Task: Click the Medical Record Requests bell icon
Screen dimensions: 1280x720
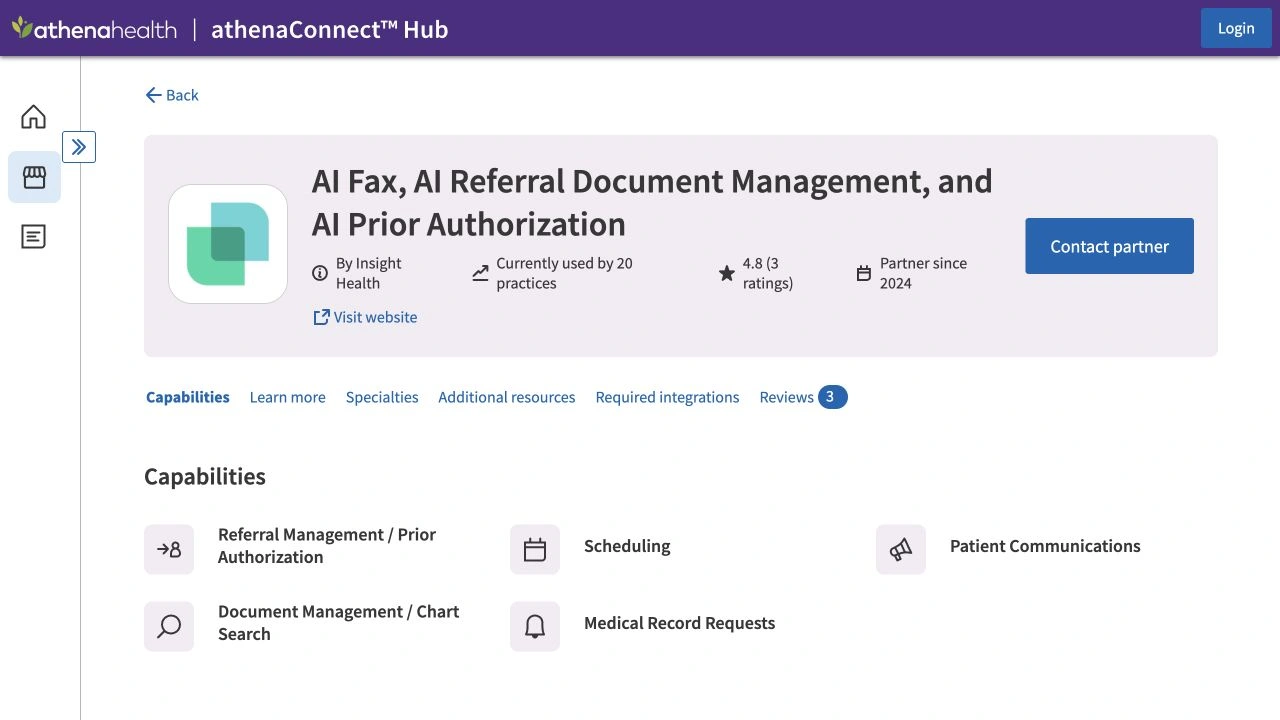Action: [535, 626]
